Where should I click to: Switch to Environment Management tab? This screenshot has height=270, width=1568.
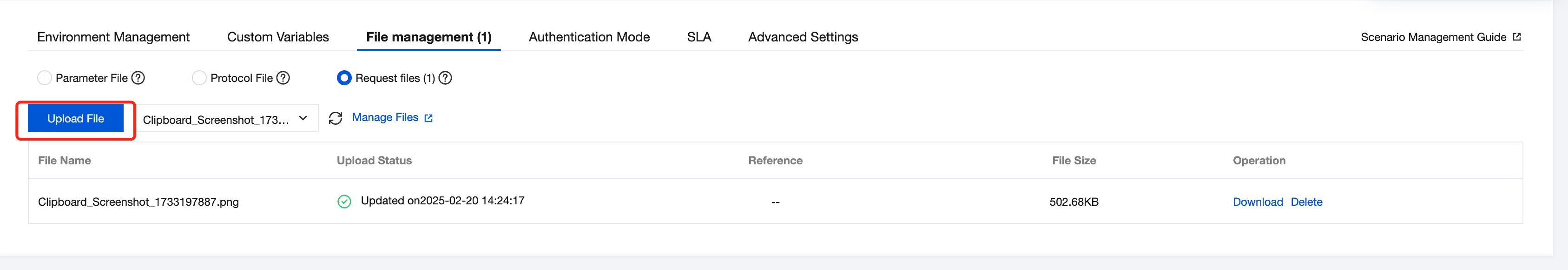point(113,37)
